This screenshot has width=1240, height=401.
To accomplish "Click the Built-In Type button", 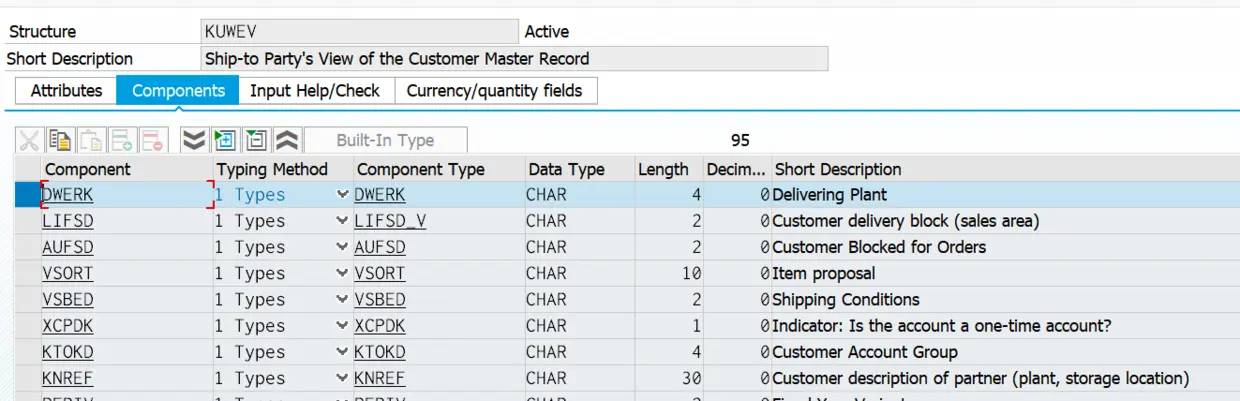I will click(x=385, y=141).
